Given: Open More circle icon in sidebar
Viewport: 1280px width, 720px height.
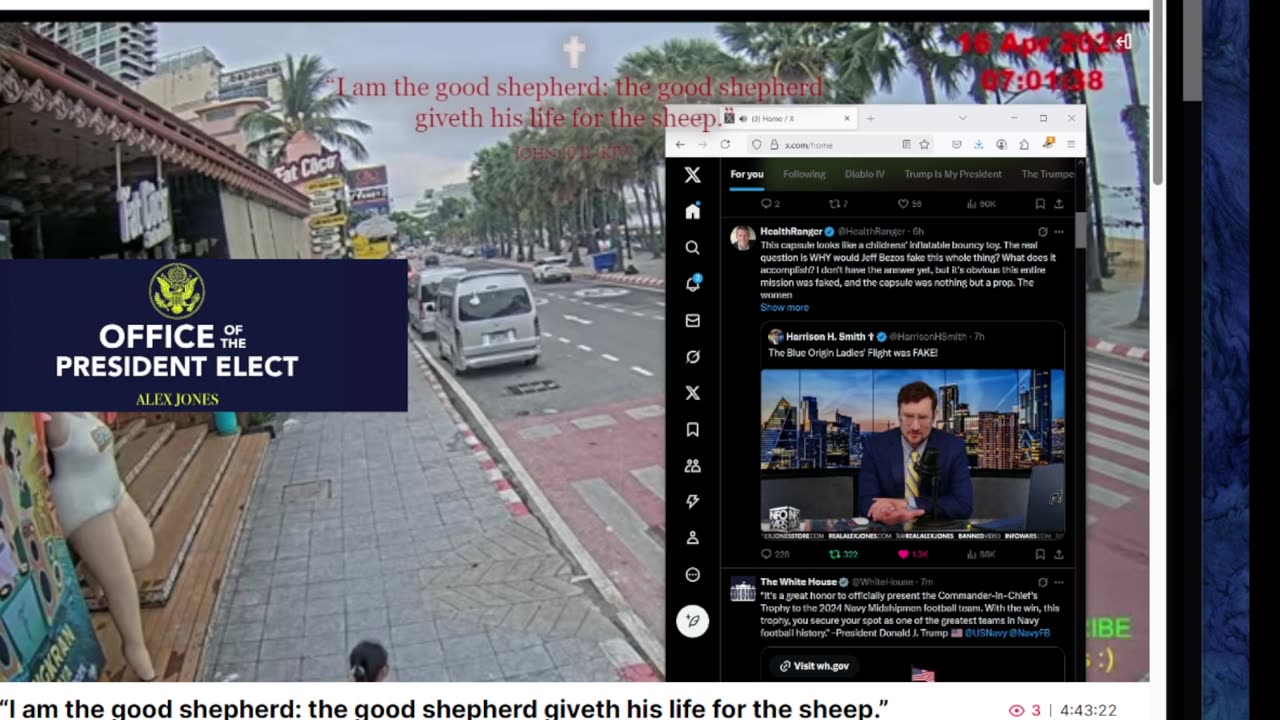Looking at the screenshot, I should click(x=692, y=575).
